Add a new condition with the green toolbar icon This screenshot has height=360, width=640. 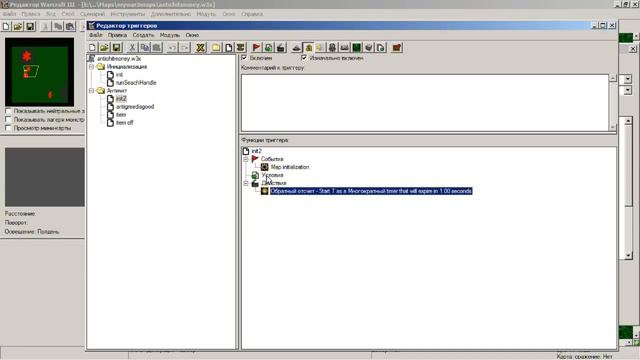(269, 48)
